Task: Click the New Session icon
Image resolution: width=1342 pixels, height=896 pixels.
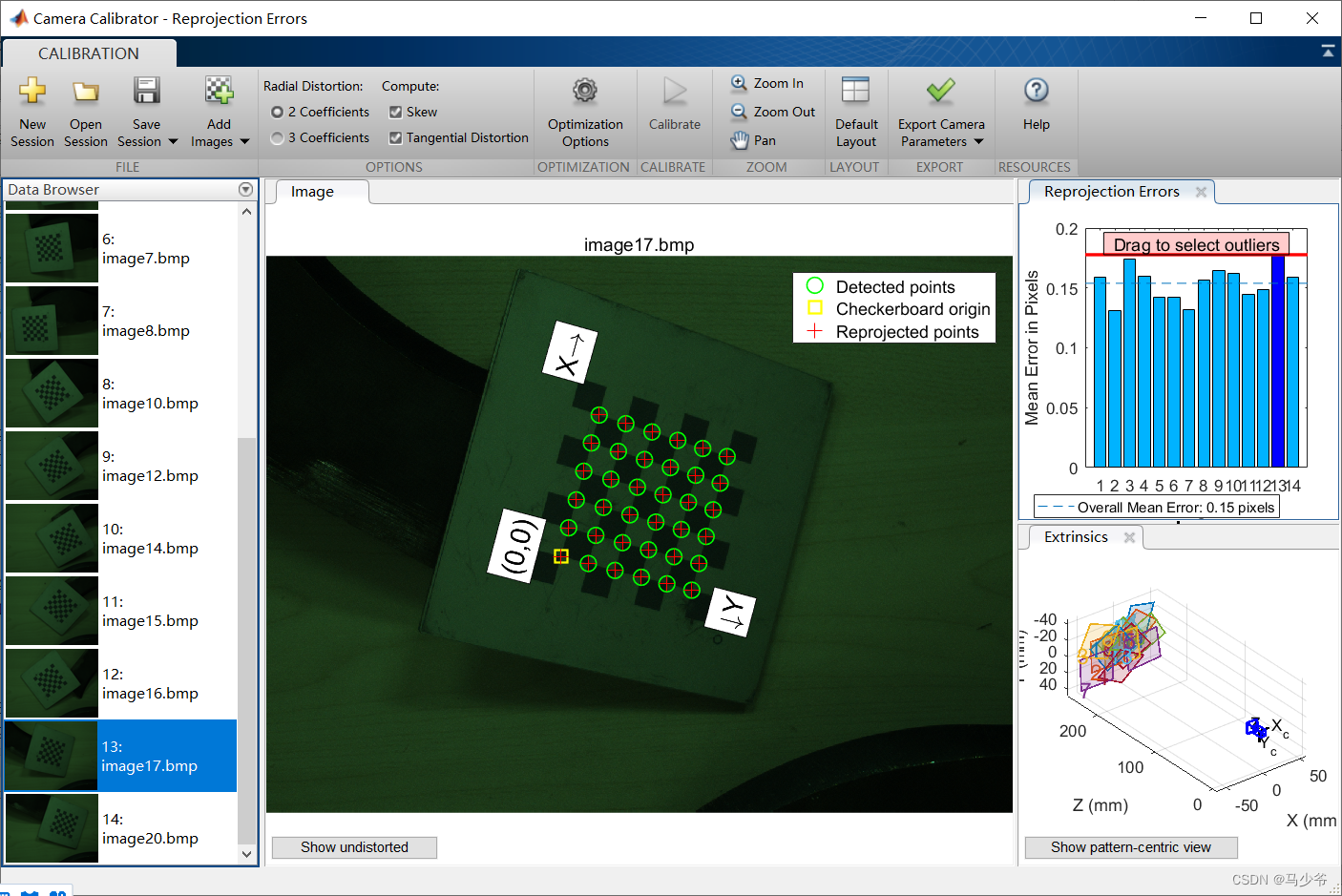Action: (x=32, y=92)
